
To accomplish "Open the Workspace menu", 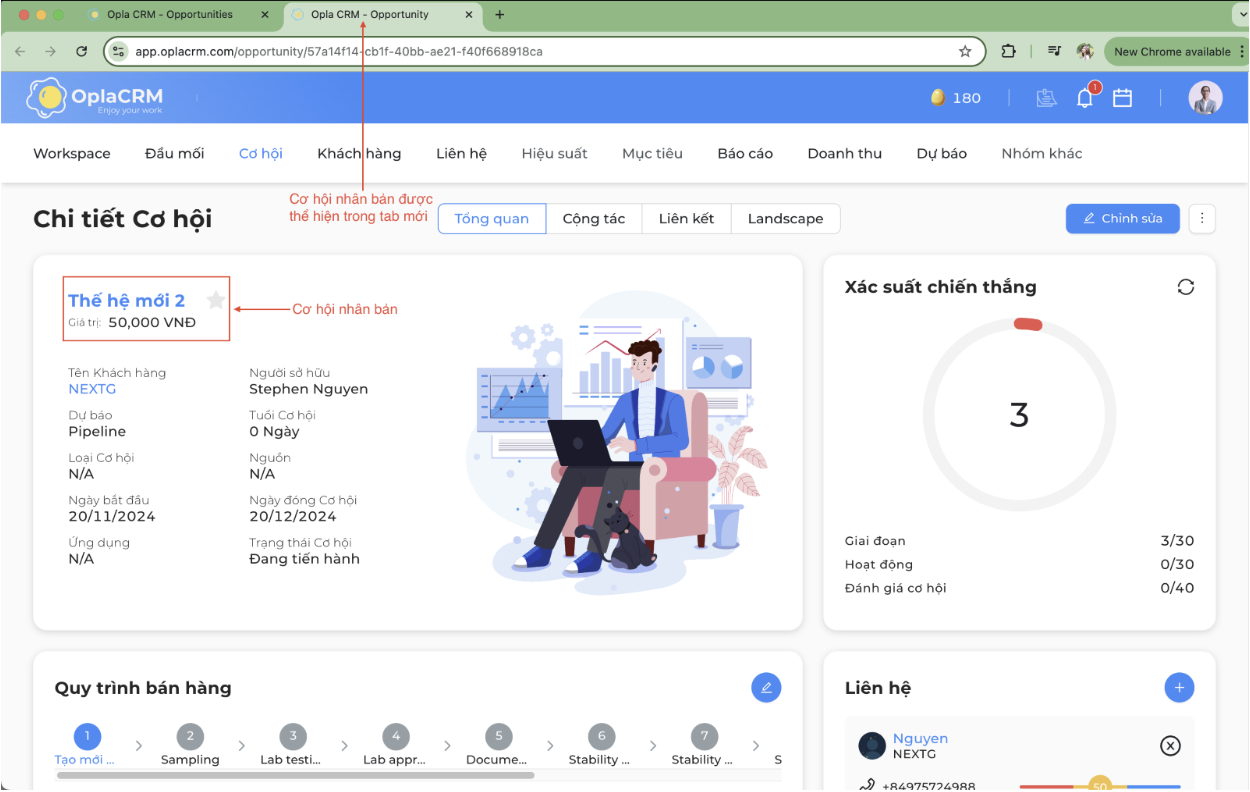I will click(72, 153).
